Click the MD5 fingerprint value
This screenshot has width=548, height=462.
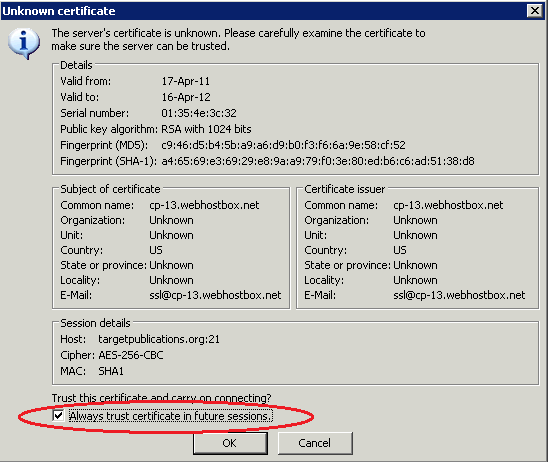coord(283,145)
